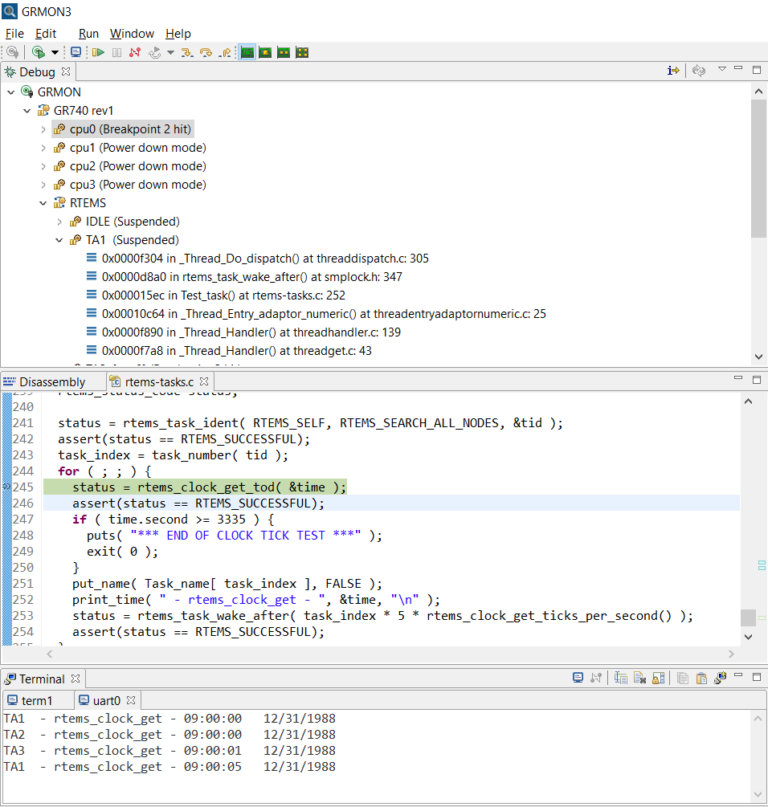Screen dimensions: 768x807
Task: Collapse the TA1 (Suspended) thread node
Action: point(59,240)
